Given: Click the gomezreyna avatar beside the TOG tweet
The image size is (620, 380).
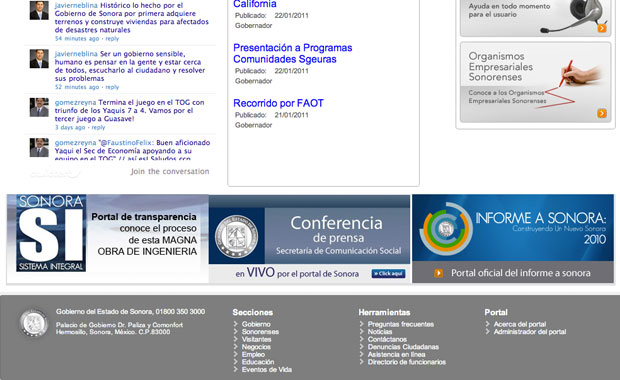Looking at the screenshot, I should [39, 107].
